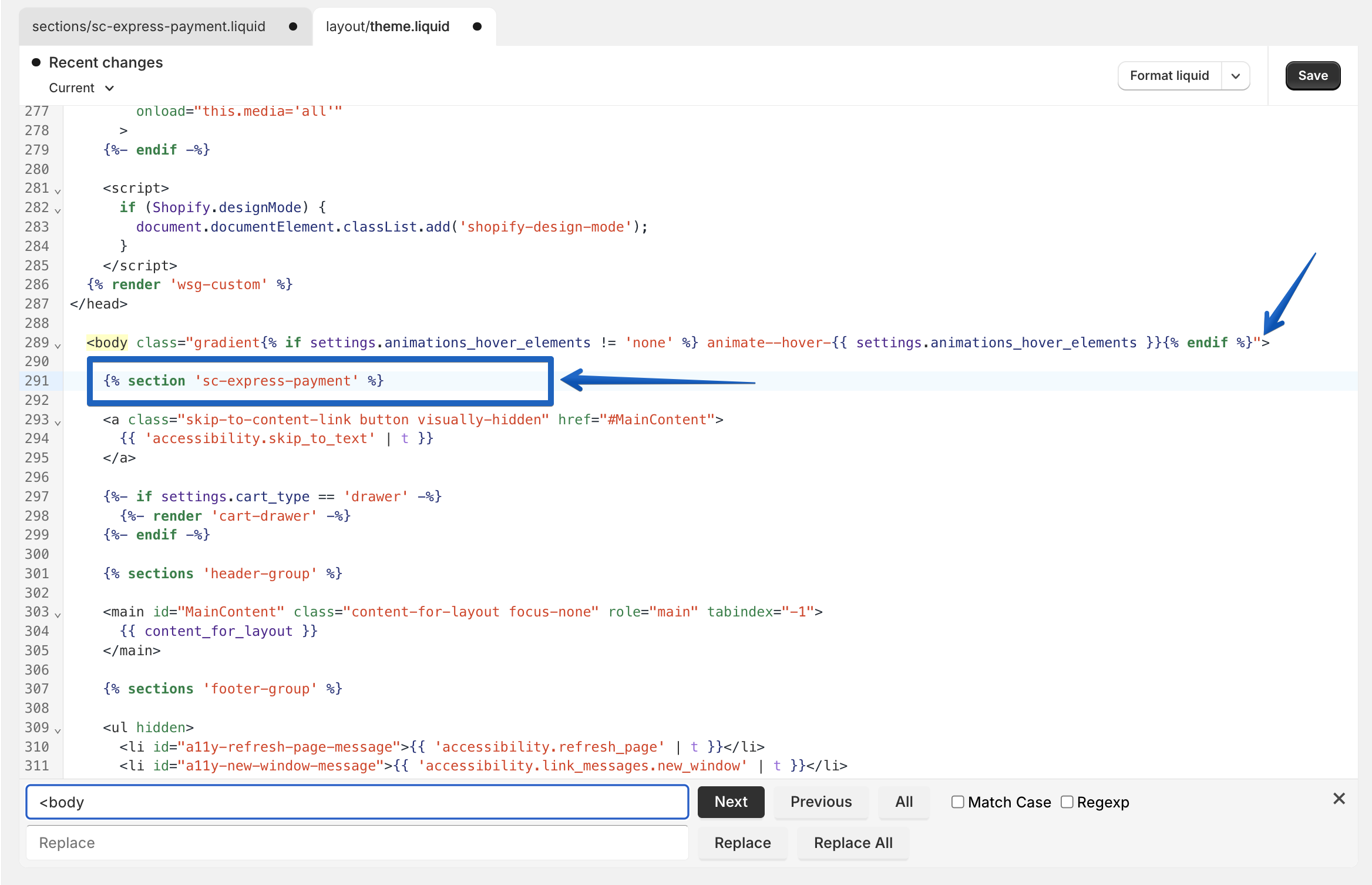1372x885 pixels.
Task: Click the Replace text field
Action: tap(357, 843)
